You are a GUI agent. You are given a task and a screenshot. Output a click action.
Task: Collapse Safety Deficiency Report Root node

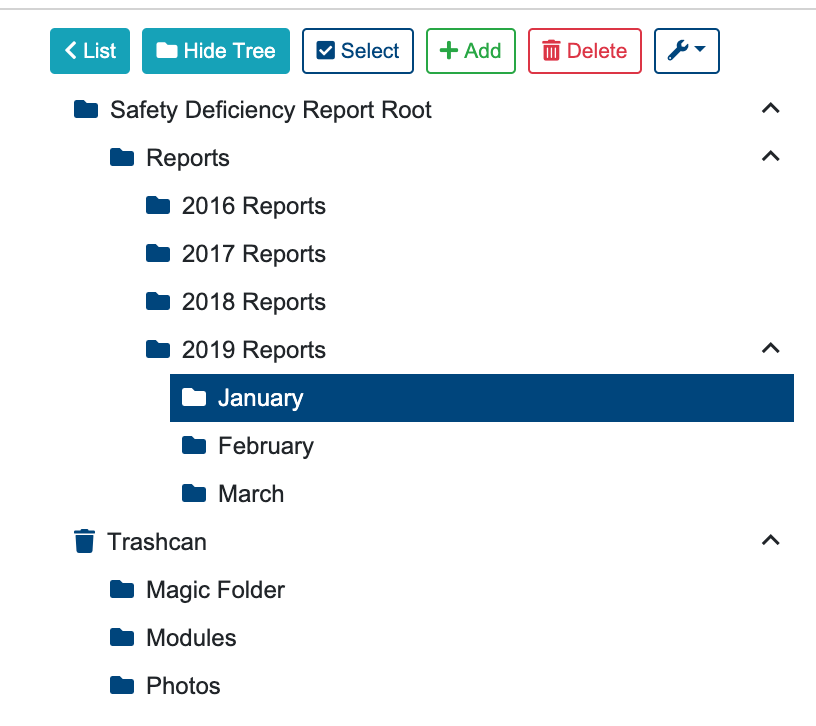click(x=771, y=109)
